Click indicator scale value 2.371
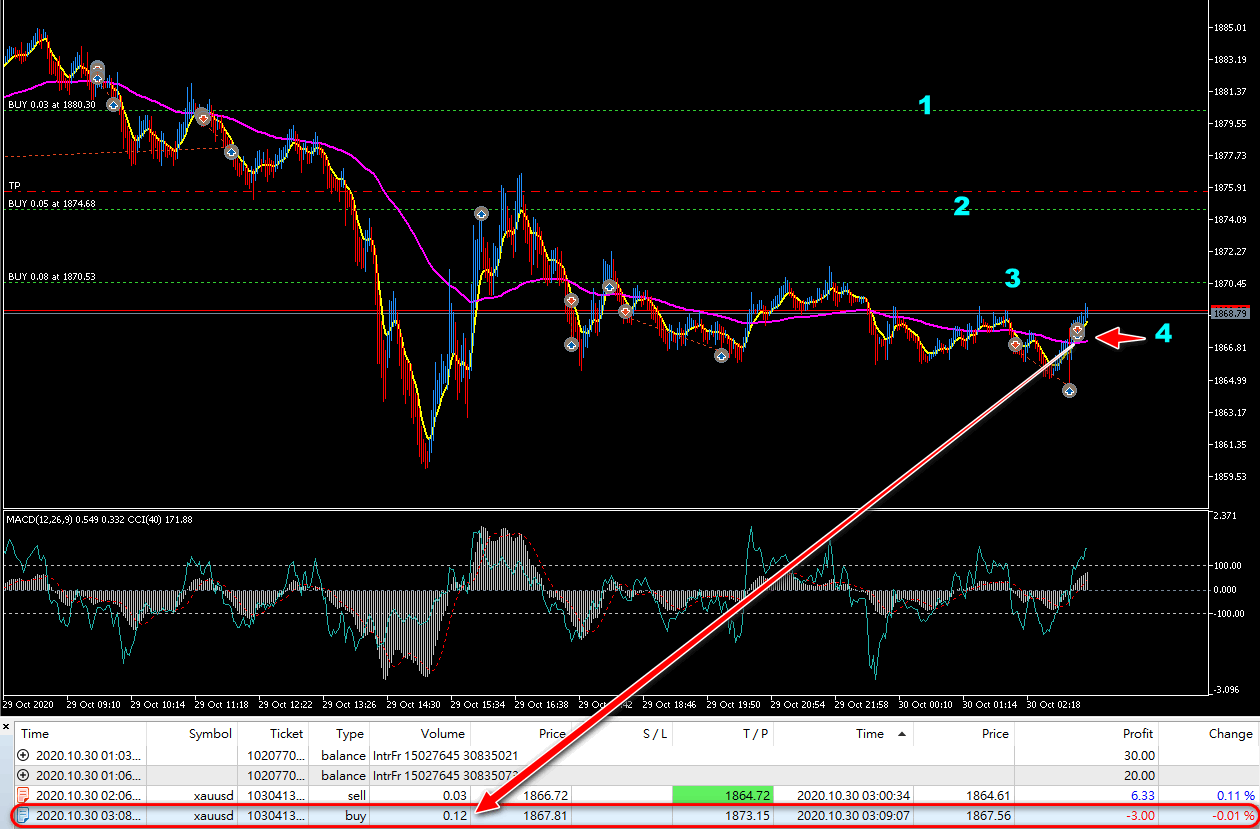1260x829 pixels. click(1224, 517)
